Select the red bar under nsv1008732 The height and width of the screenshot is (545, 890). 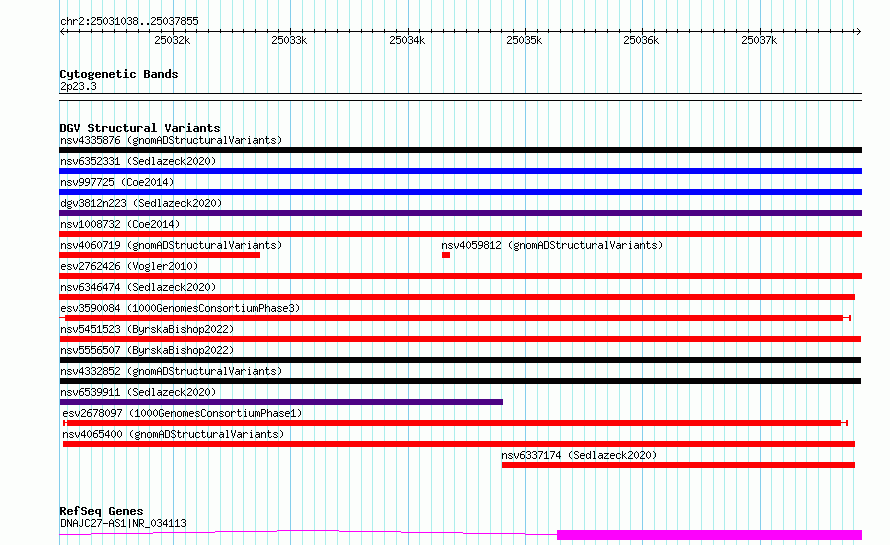(x=460, y=234)
